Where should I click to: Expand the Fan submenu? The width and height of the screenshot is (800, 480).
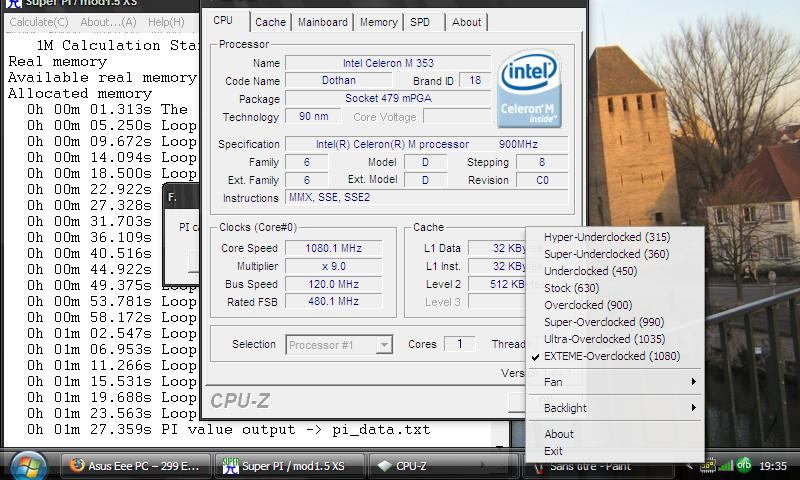point(614,382)
